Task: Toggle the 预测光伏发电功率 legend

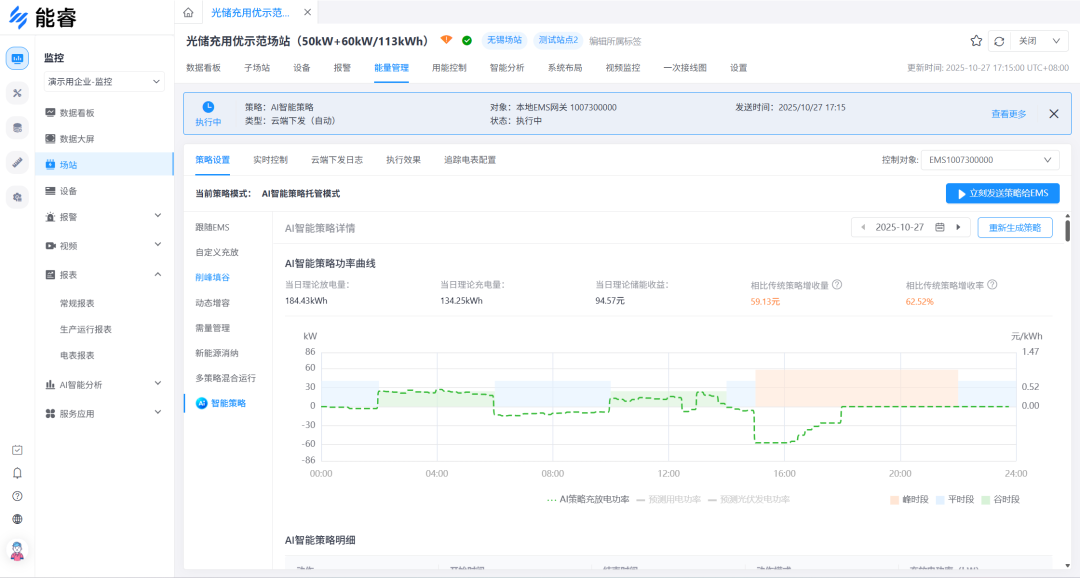Action: tap(756, 500)
